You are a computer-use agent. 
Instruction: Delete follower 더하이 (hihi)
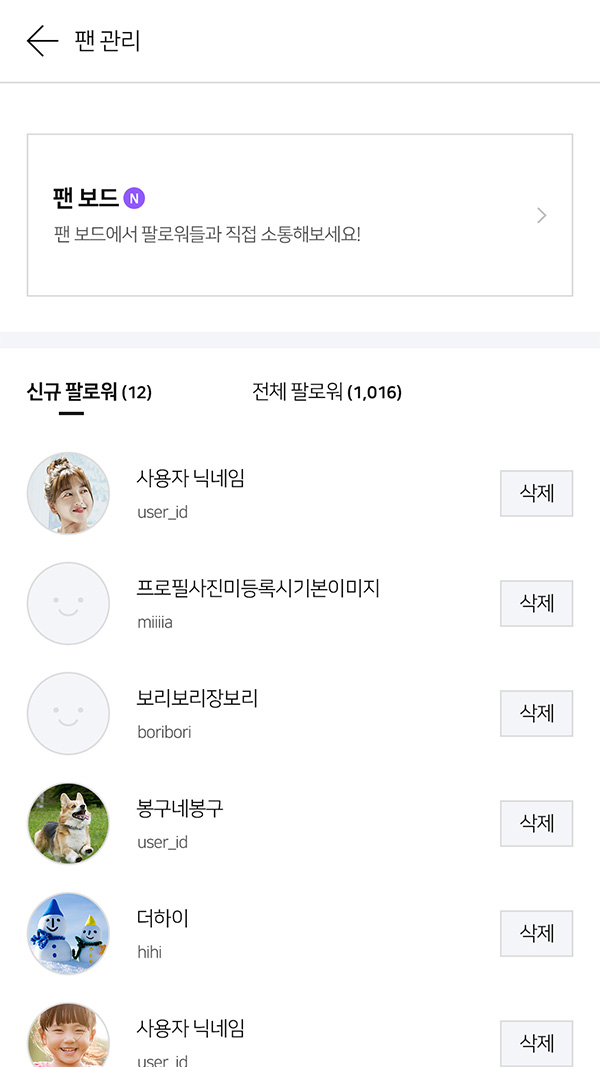tap(536, 933)
